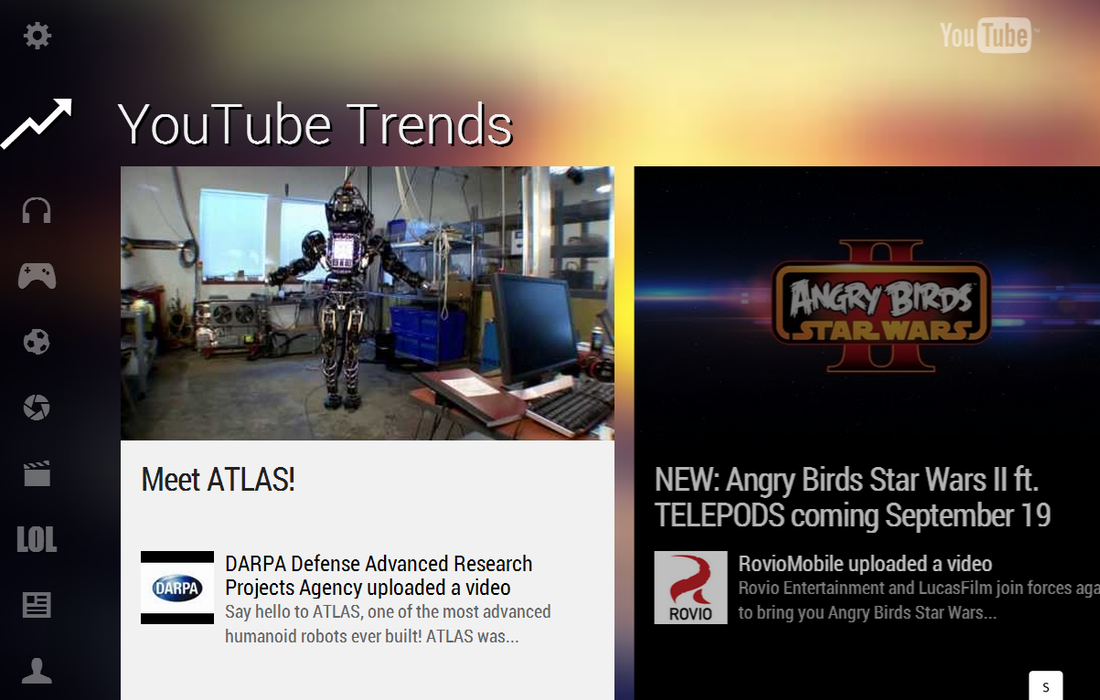Open the LOL comedy category
This screenshot has height=700, width=1100.
point(36,539)
